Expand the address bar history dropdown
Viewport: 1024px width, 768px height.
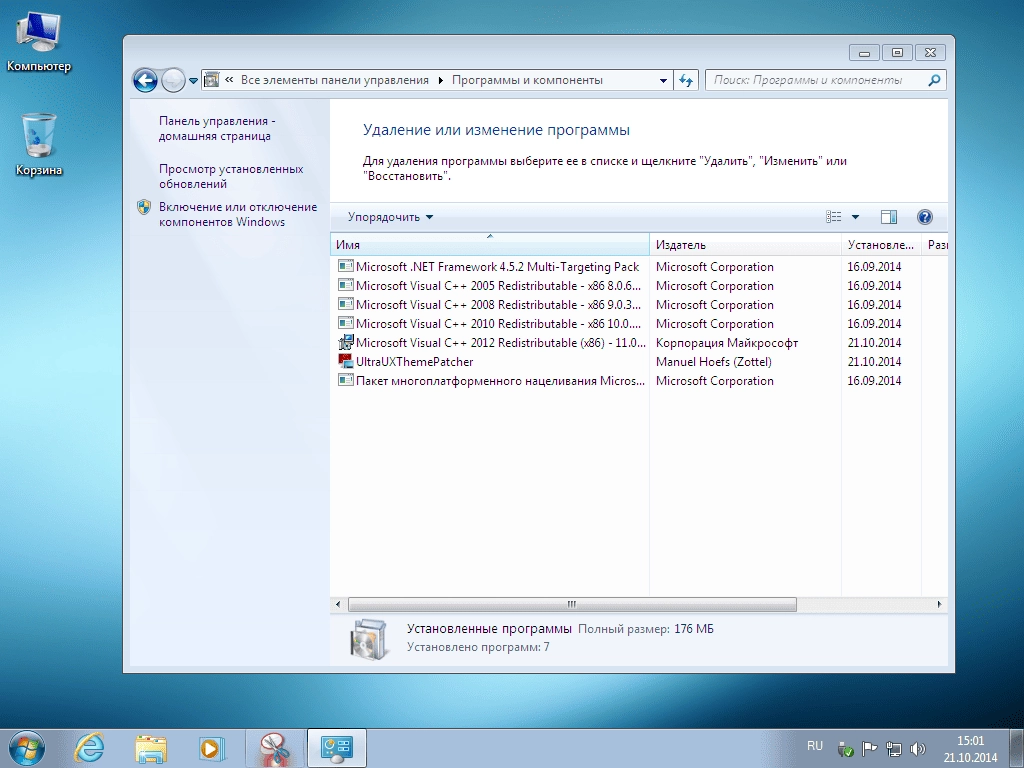click(x=663, y=80)
